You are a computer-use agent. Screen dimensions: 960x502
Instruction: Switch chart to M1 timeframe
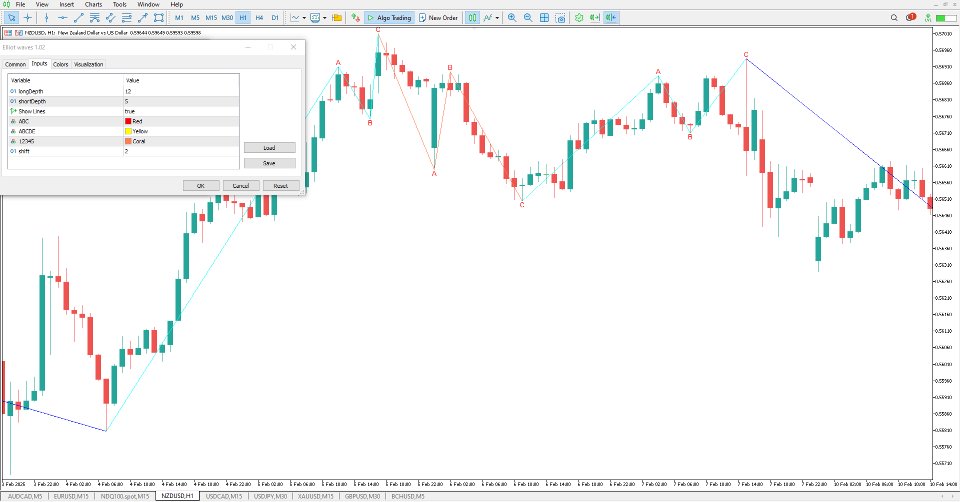tap(179, 18)
